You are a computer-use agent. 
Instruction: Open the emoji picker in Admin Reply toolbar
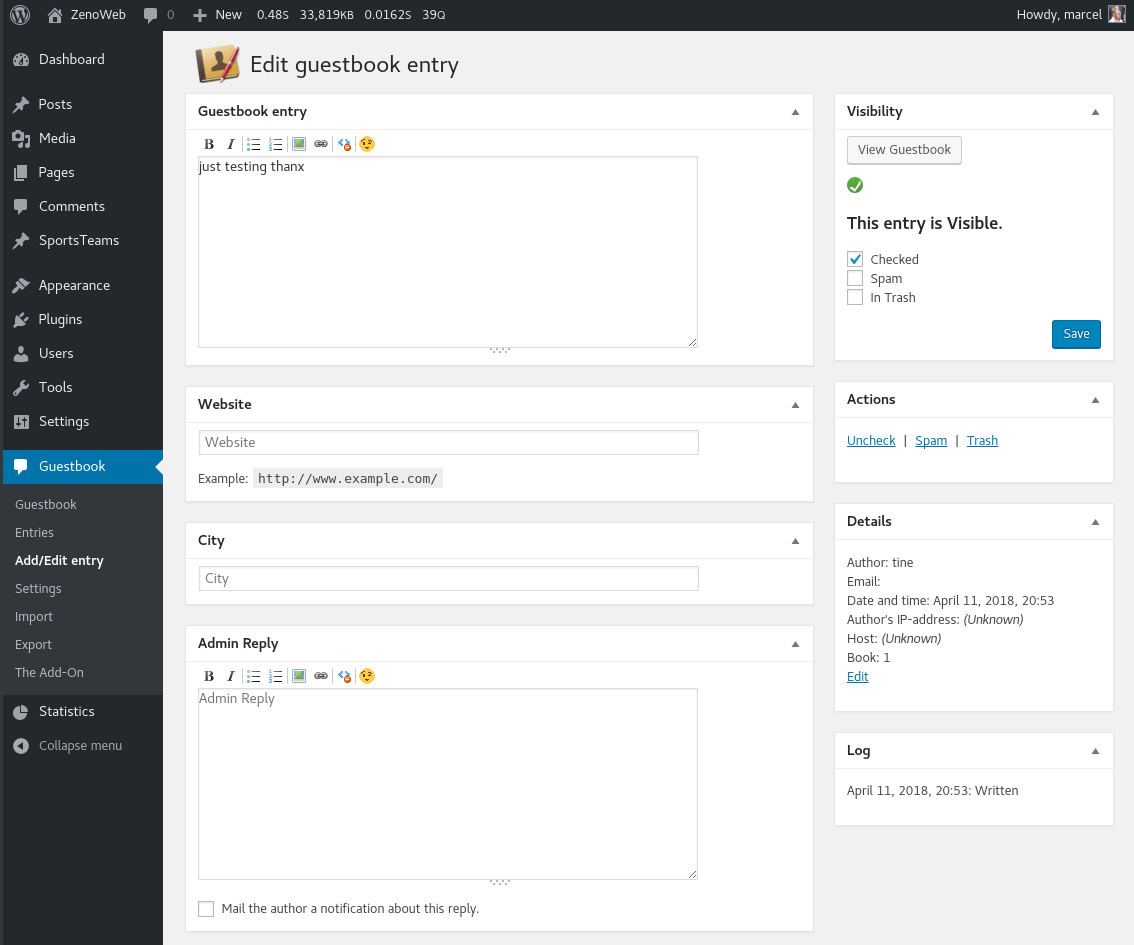367,676
